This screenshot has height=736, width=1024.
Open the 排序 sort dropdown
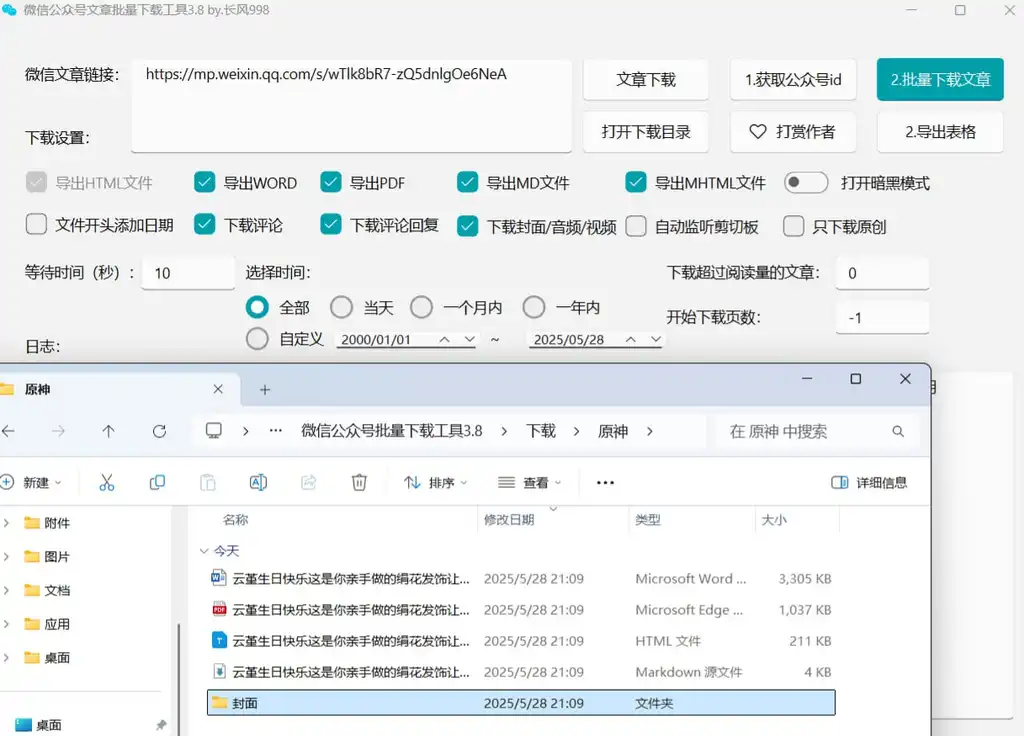436,483
